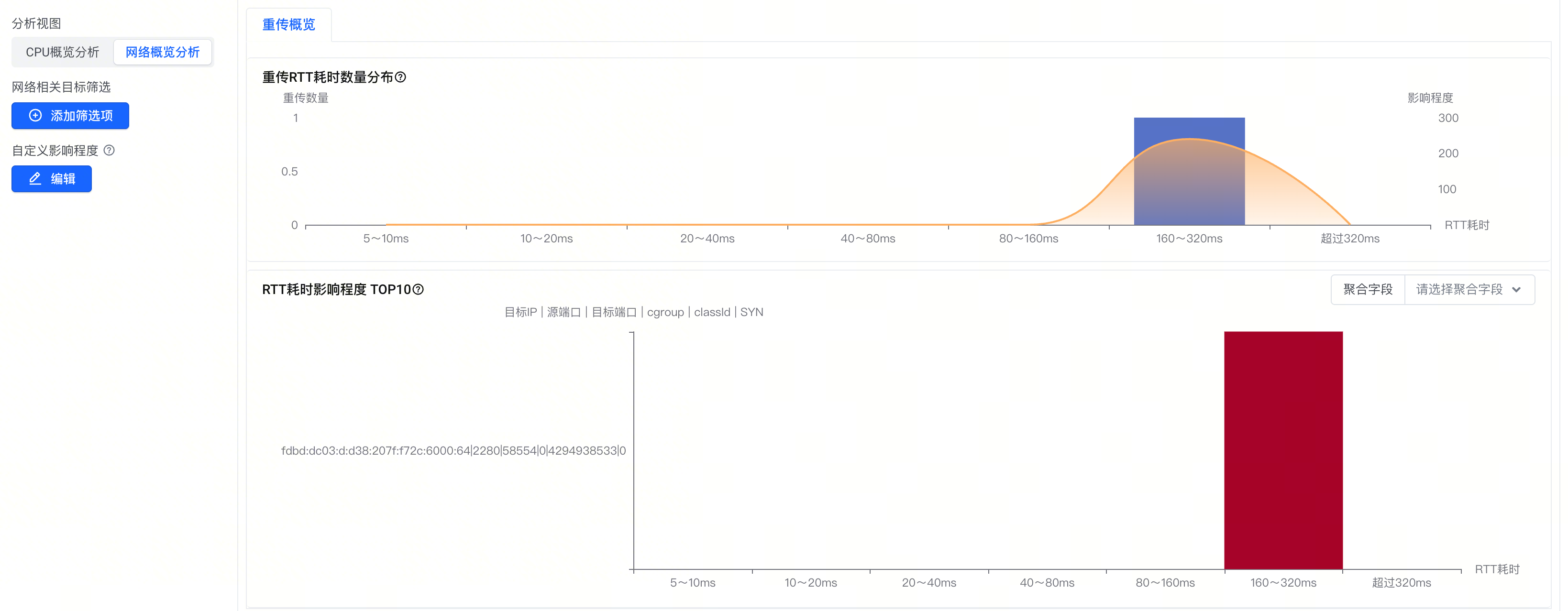This screenshot has width=1568, height=611.
Task: Click the 聚合字段 label box
Action: click(1368, 290)
